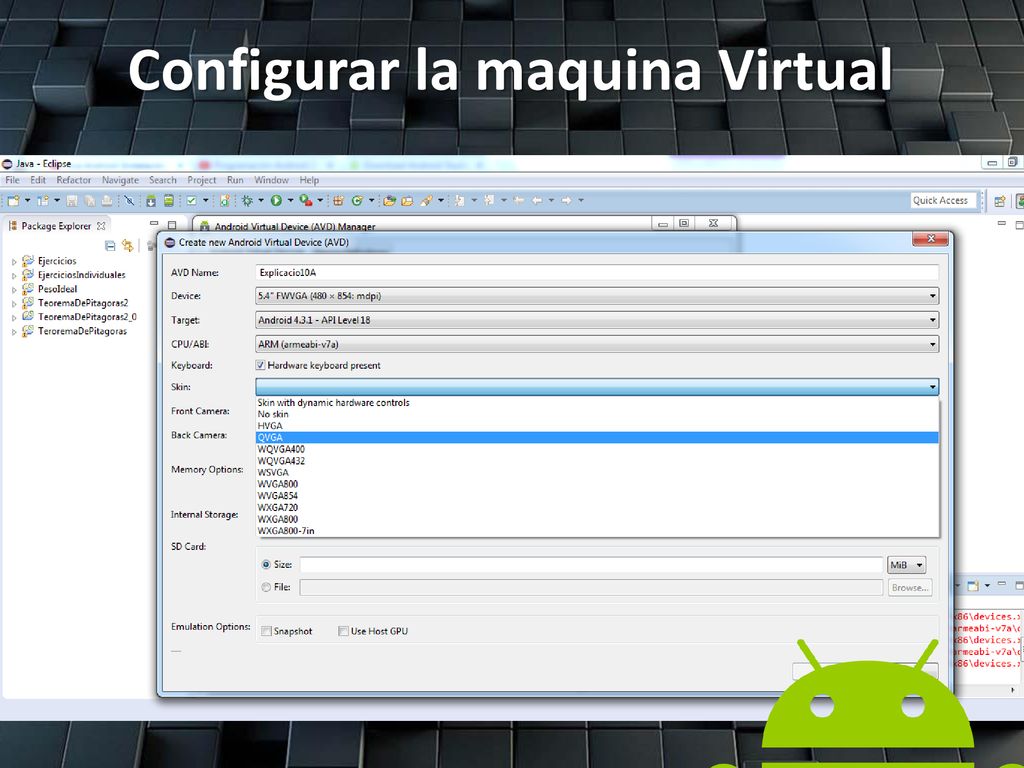Select the SD Card Size radio button

point(266,564)
